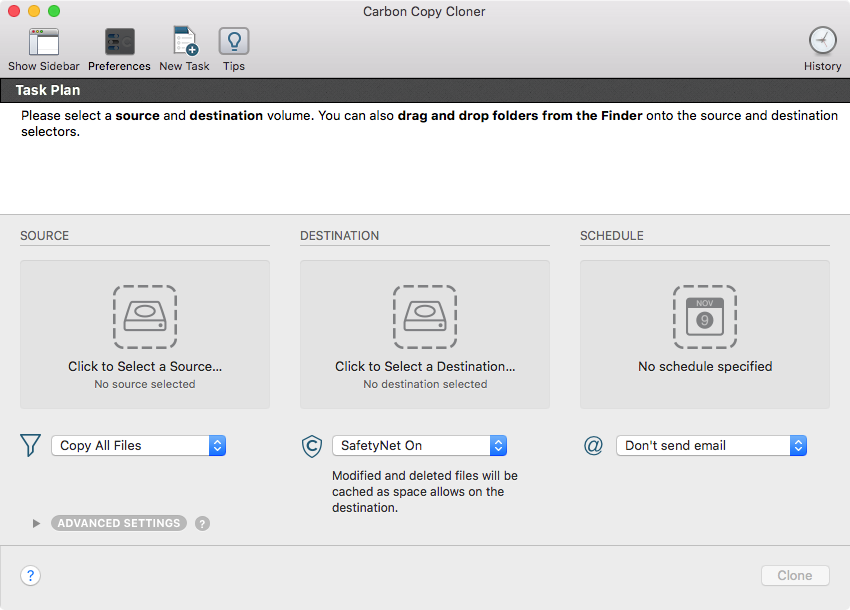The height and width of the screenshot is (610, 850).
Task: Click 'No destination selected' text
Action: click(425, 384)
